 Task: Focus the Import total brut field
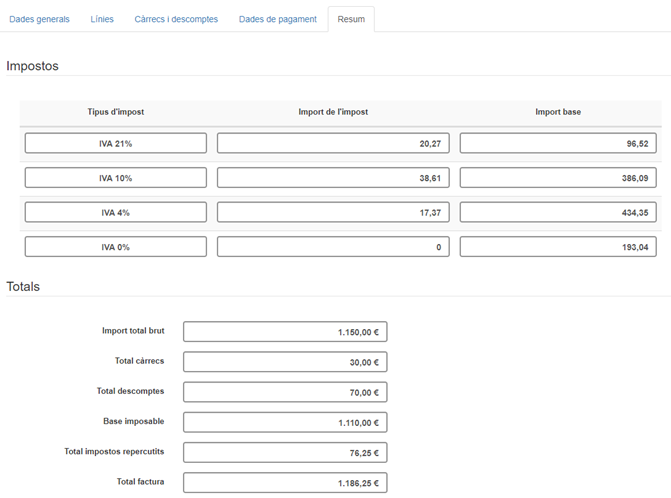tap(285, 332)
